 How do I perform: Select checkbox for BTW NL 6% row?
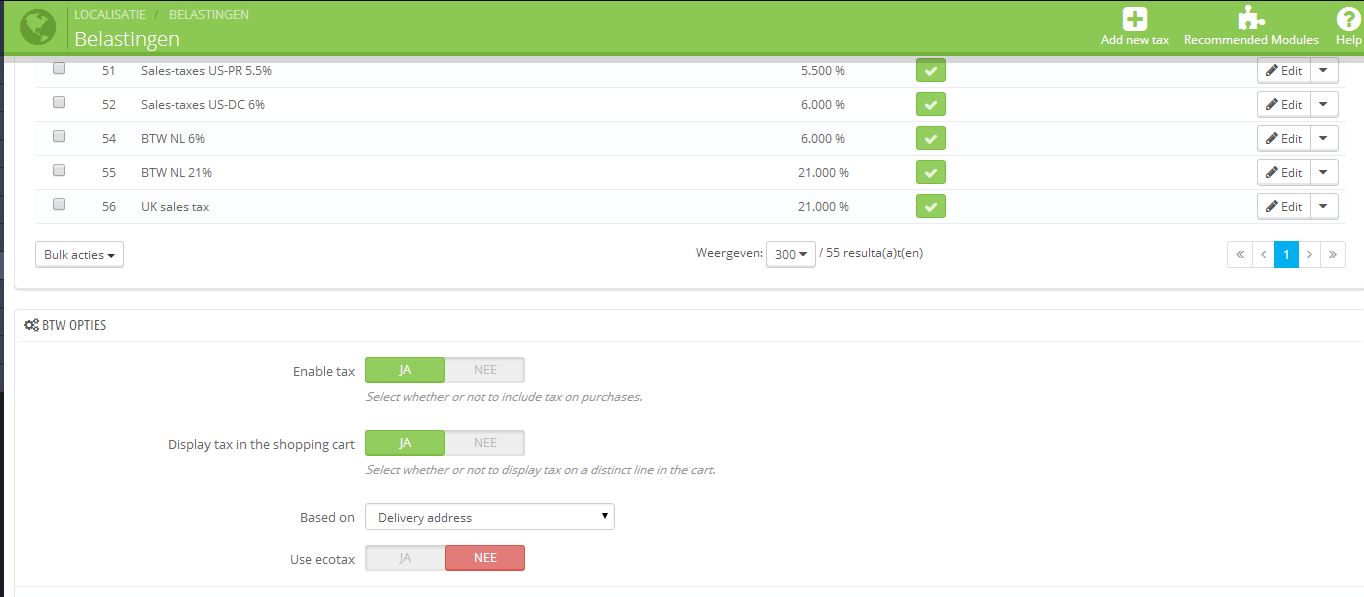coord(59,137)
